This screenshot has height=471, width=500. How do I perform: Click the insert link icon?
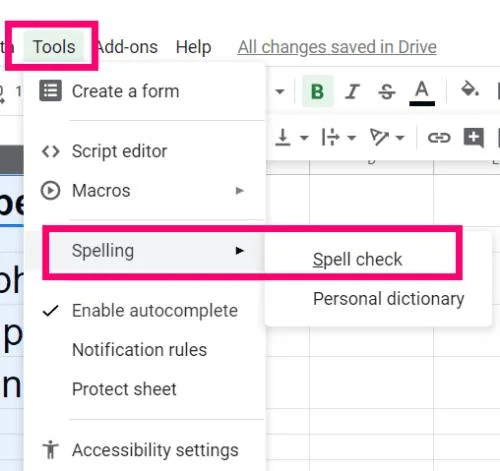tap(439, 137)
